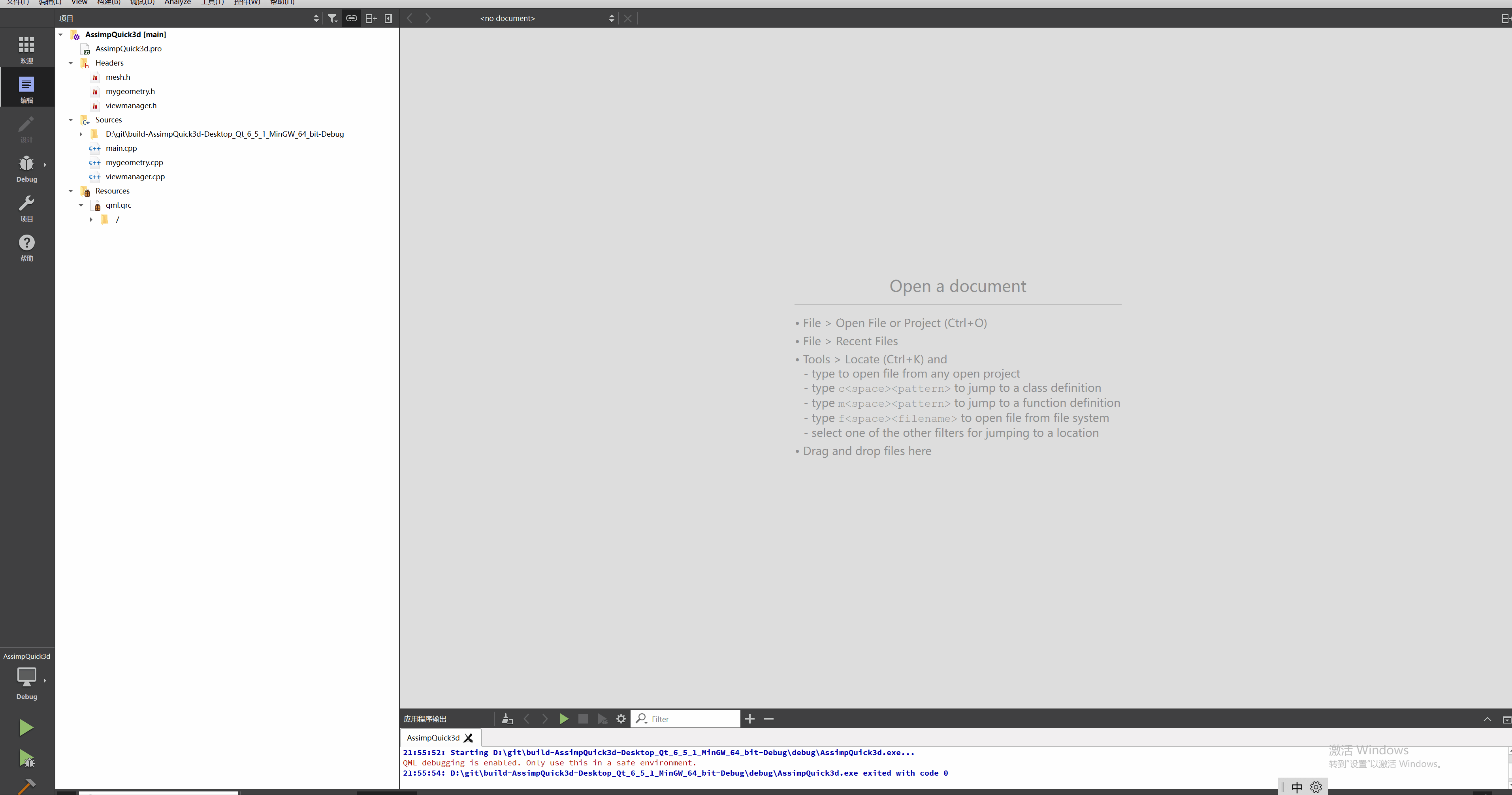1512x795 pixels.
Task: Click the filter tree funnel icon
Action: (x=332, y=18)
